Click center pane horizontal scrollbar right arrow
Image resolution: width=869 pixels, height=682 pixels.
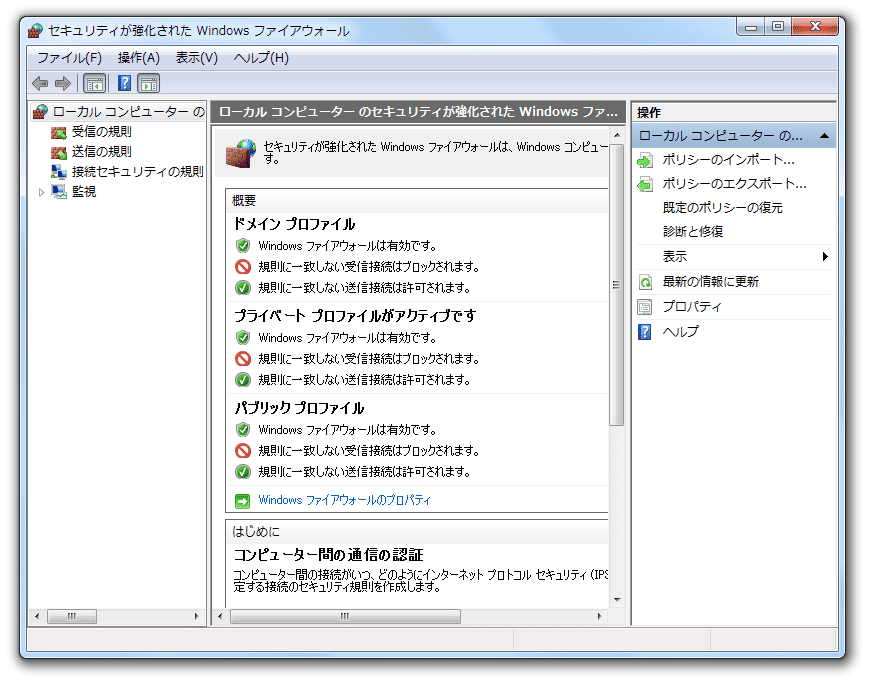tap(599, 617)
